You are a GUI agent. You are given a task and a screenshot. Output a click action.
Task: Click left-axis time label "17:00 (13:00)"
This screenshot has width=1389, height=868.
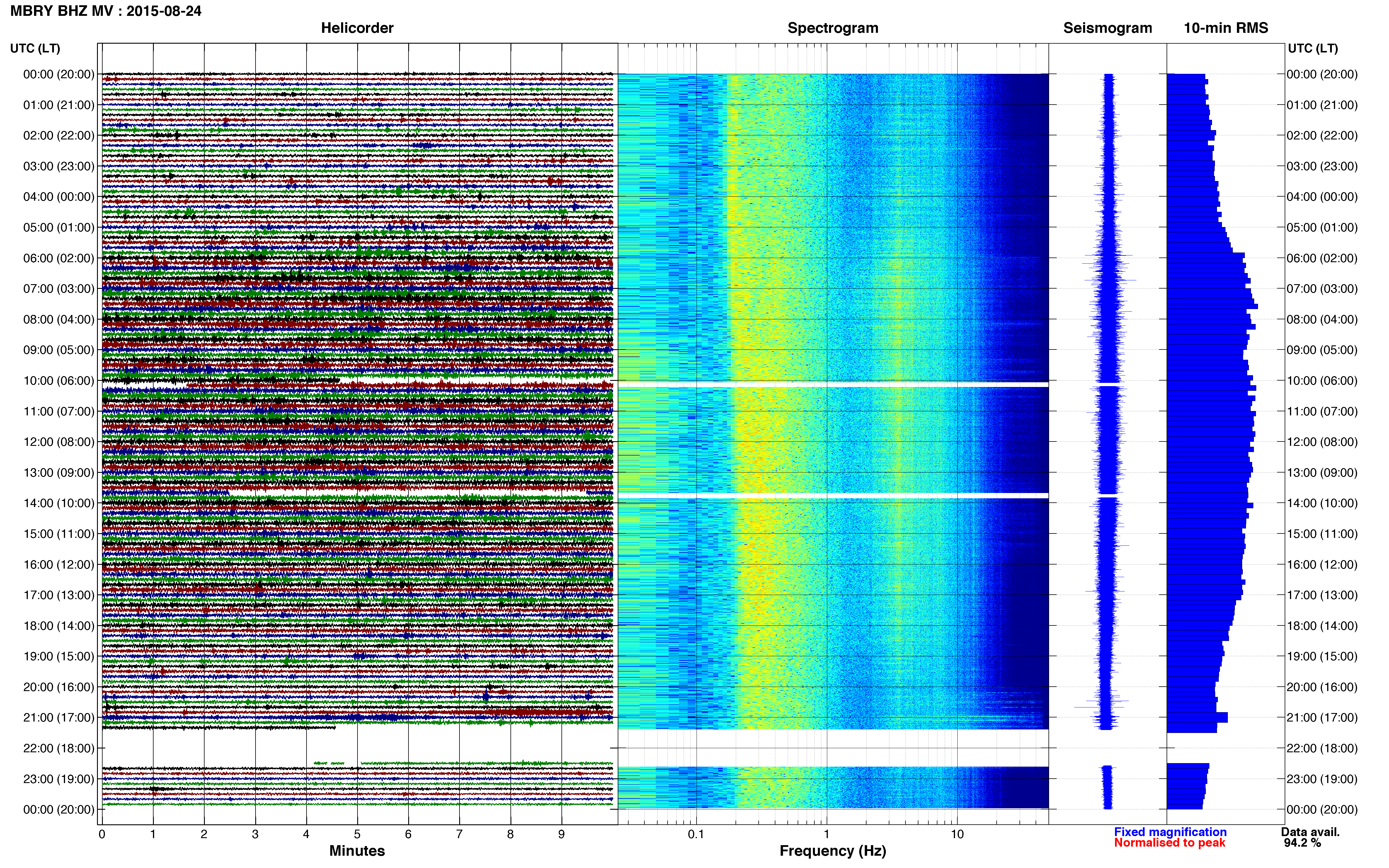pyautogui.click(x=59, y=595)
